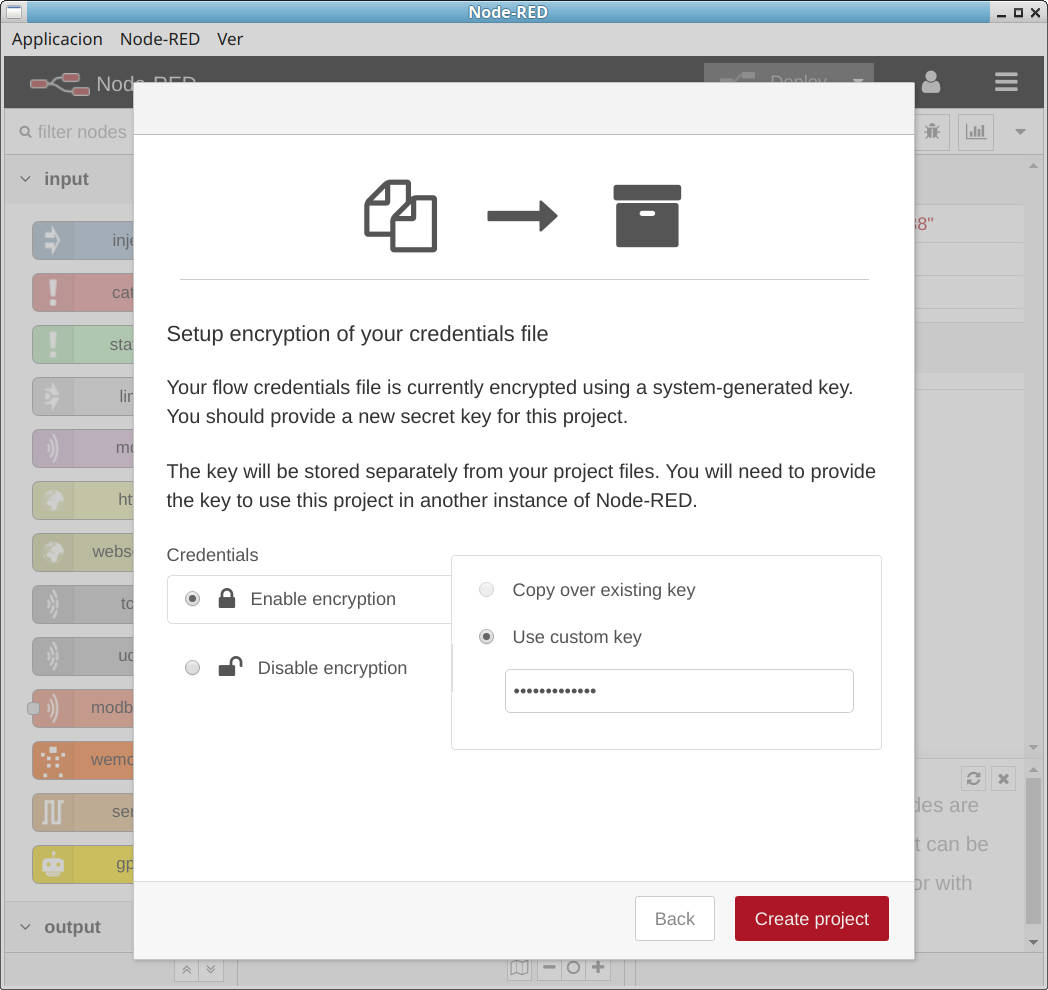Open the sidebar tabs dropdown arrow
The width and height of the screenshot is (1048, 990).
click(1020, 132)
